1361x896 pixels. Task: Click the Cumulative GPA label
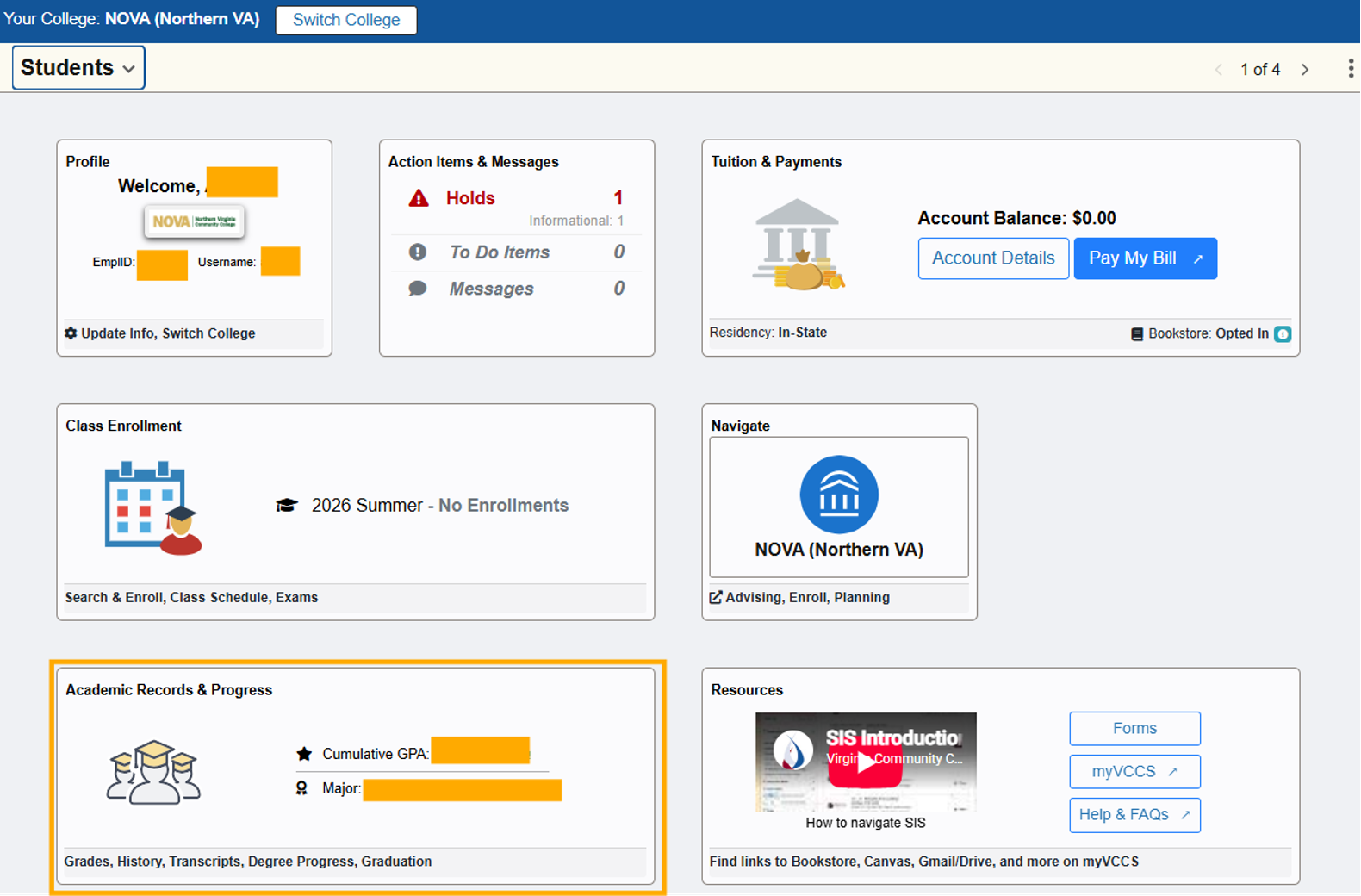click(376, 754)
